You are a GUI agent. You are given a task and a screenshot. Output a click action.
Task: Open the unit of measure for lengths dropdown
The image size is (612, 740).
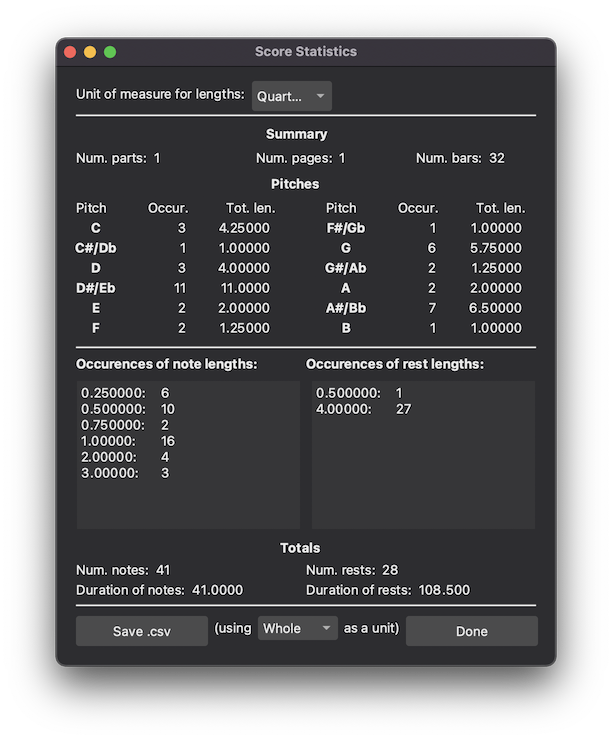[x=291, y=96]
